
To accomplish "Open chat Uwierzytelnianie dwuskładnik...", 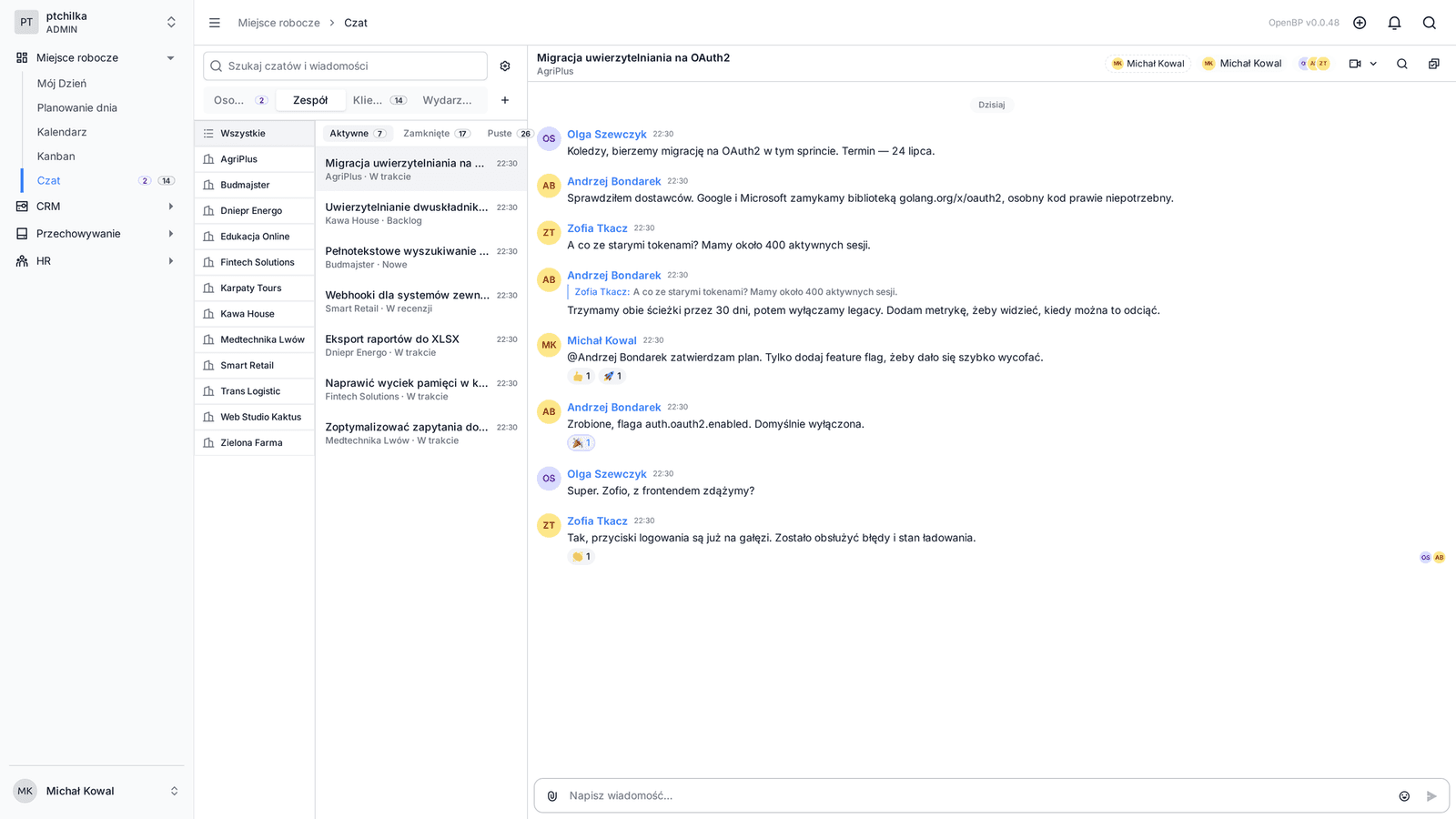I will [x=421, y=214].
